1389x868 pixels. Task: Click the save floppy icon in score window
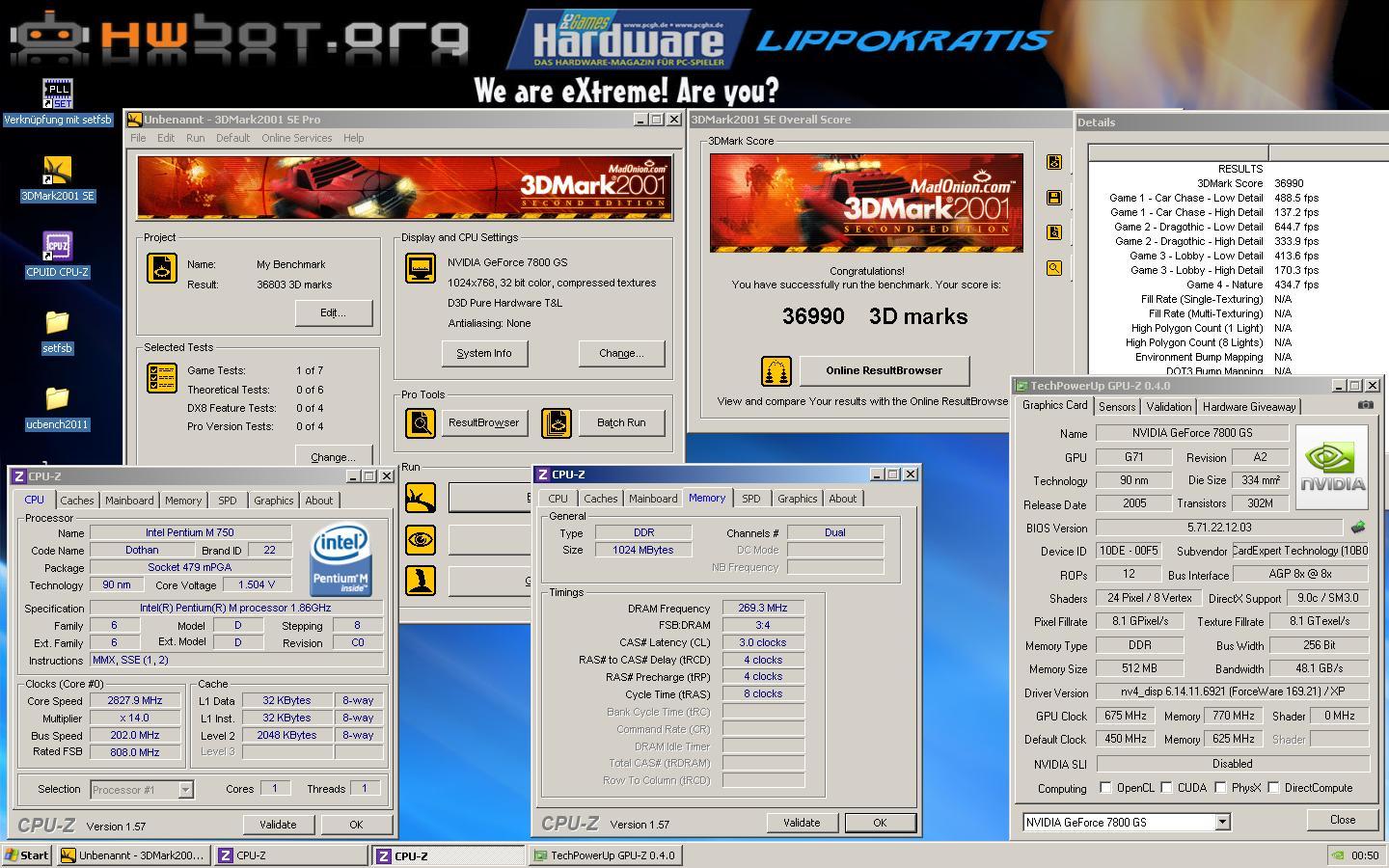1054,198
